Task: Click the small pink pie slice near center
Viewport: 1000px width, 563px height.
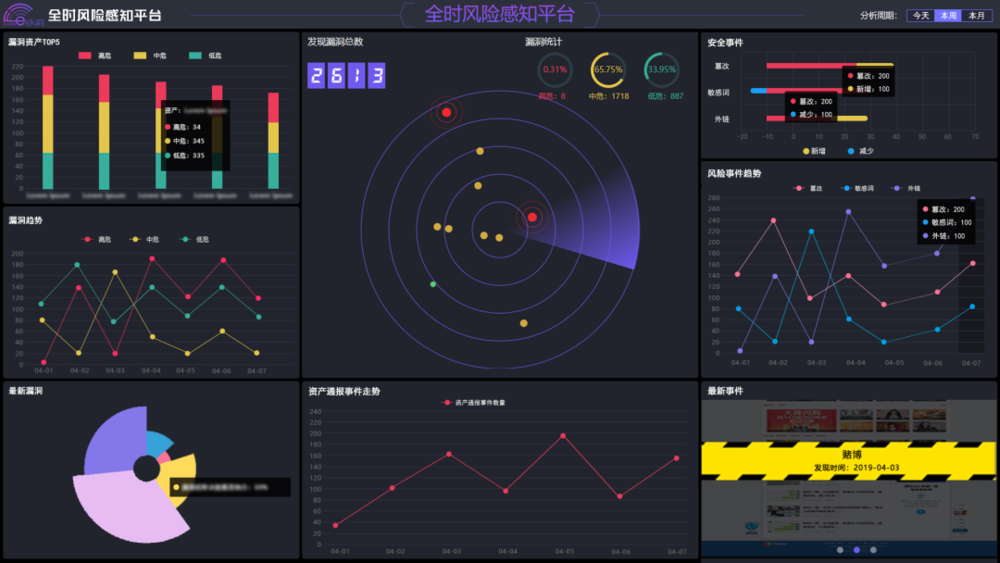Action: click(x=164, y=457)
